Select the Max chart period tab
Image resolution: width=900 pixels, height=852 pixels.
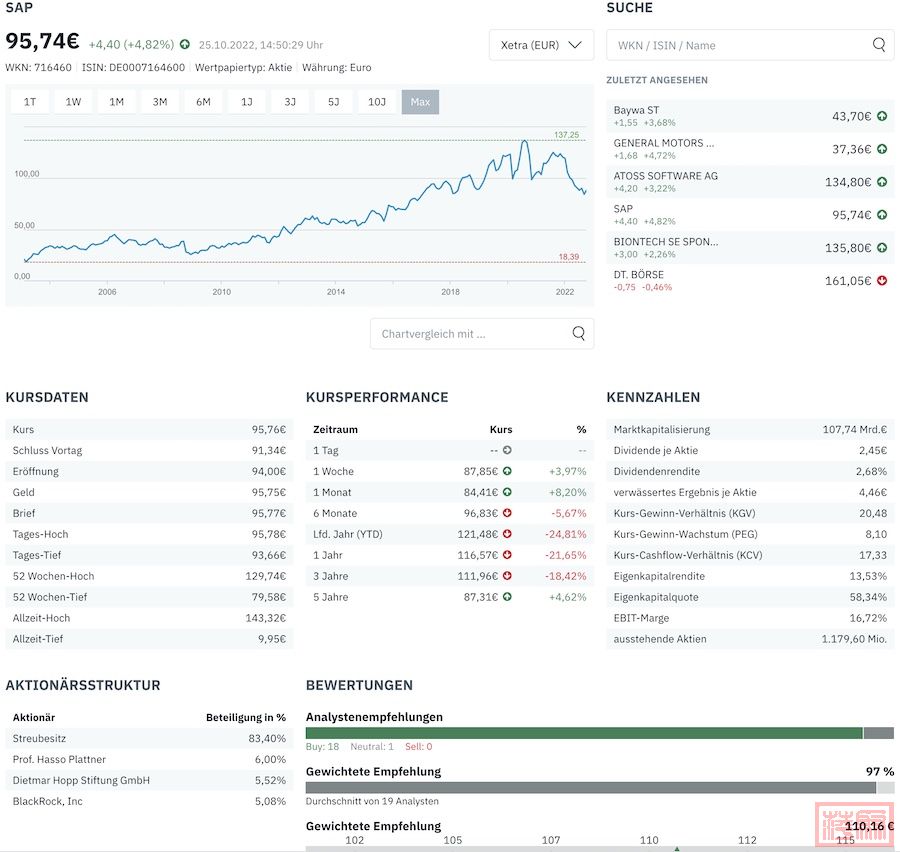[x=420, y=102]
